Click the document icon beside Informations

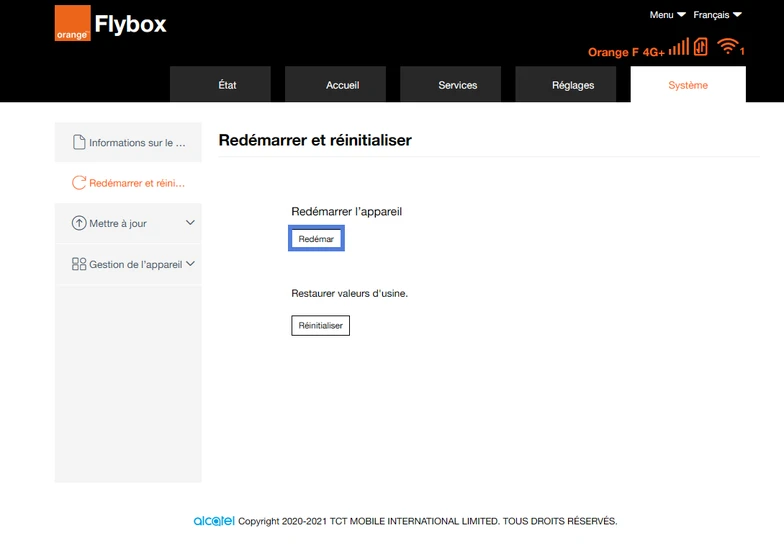pos(78,142)
